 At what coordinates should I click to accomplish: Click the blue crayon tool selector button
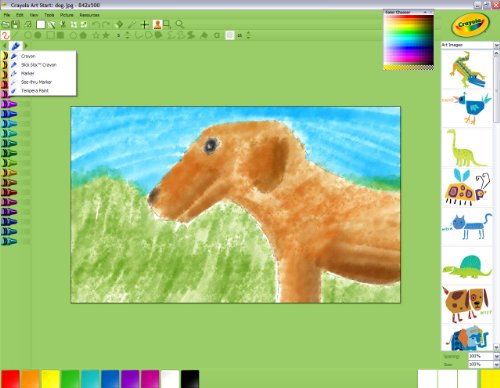15,46
